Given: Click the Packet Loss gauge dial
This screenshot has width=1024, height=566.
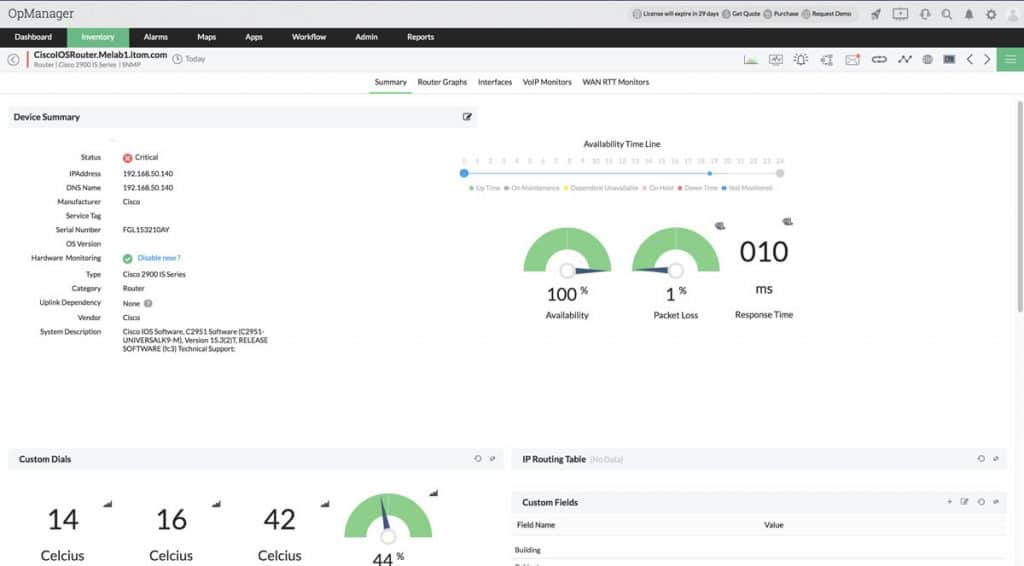Looking at the screenshot, I should [x=675, y=251].
